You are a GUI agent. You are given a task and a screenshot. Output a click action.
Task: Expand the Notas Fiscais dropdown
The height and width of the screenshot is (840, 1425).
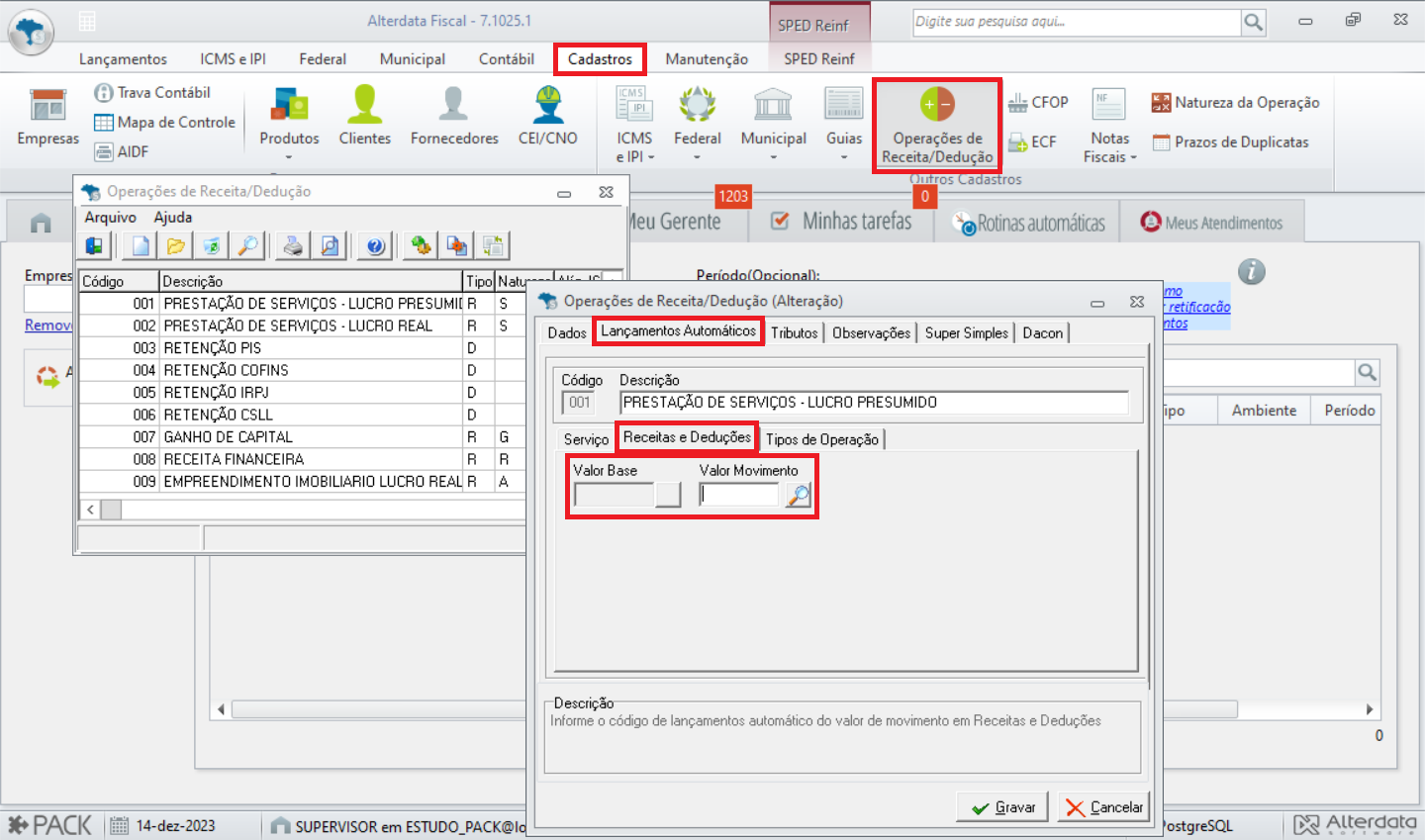(1134, 157)
